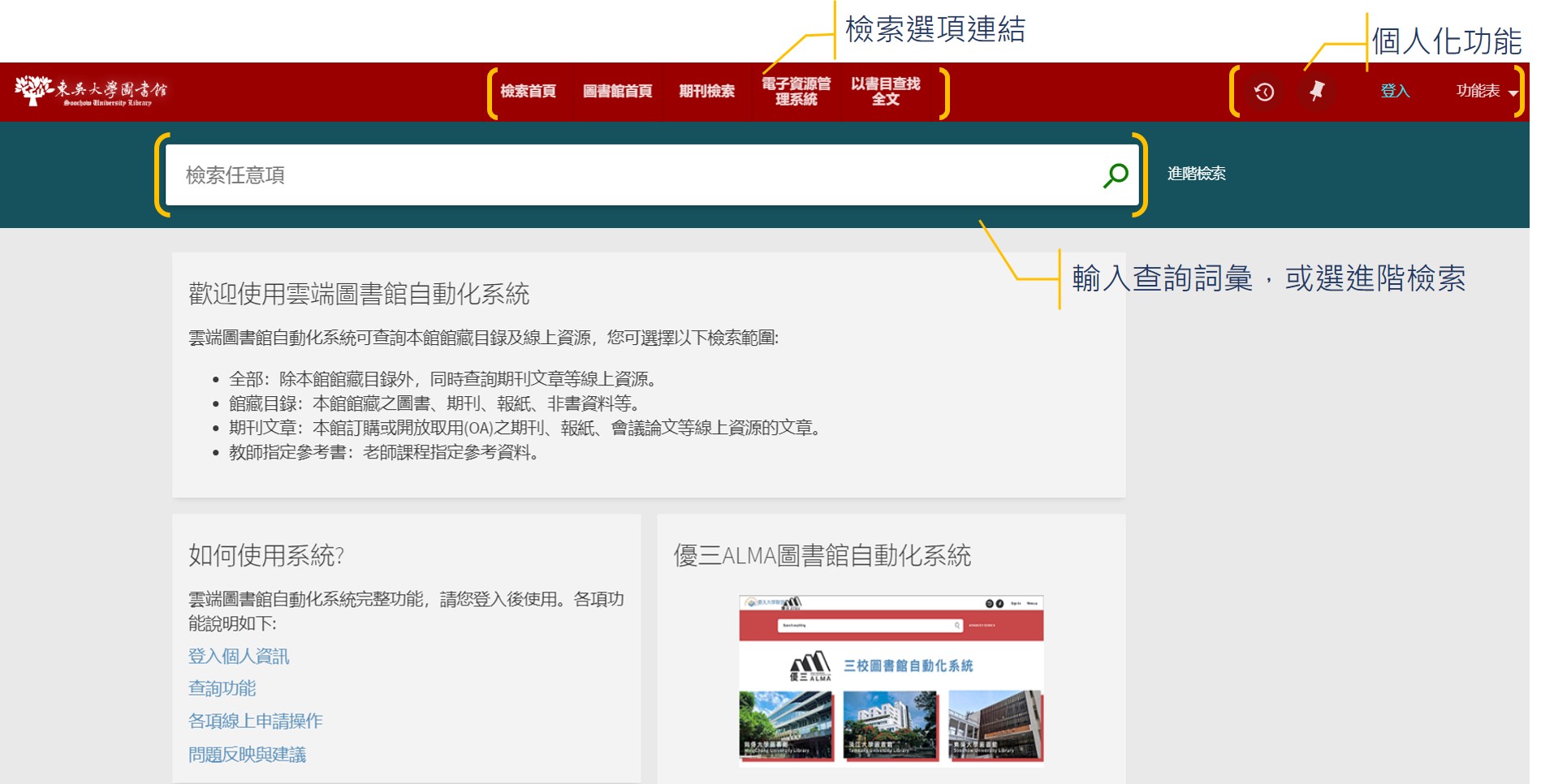
Task: Open 電子資源管理系統 menu item
Action: 796,92
